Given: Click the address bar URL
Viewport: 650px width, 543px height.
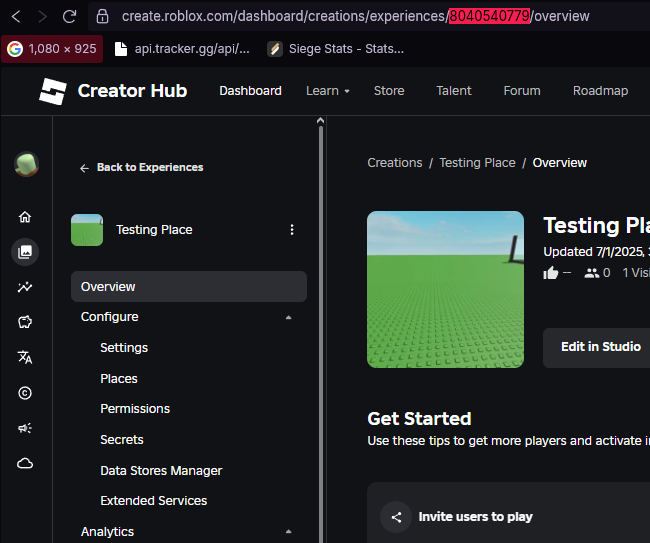Looking at the screenshot, I should pyautogui.click(x=355, y=16).
